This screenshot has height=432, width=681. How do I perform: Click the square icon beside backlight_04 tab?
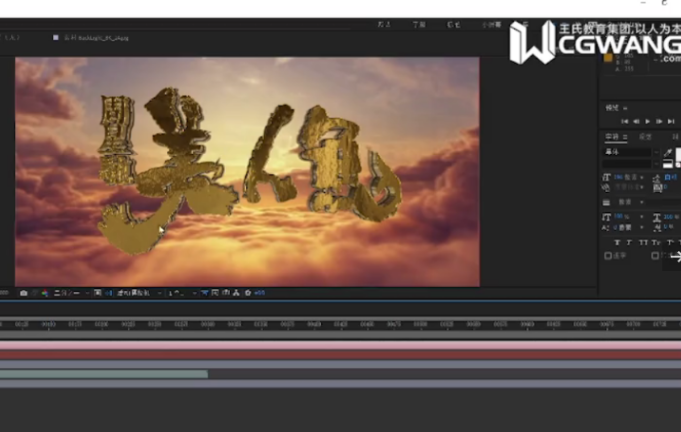click(56, 38)
